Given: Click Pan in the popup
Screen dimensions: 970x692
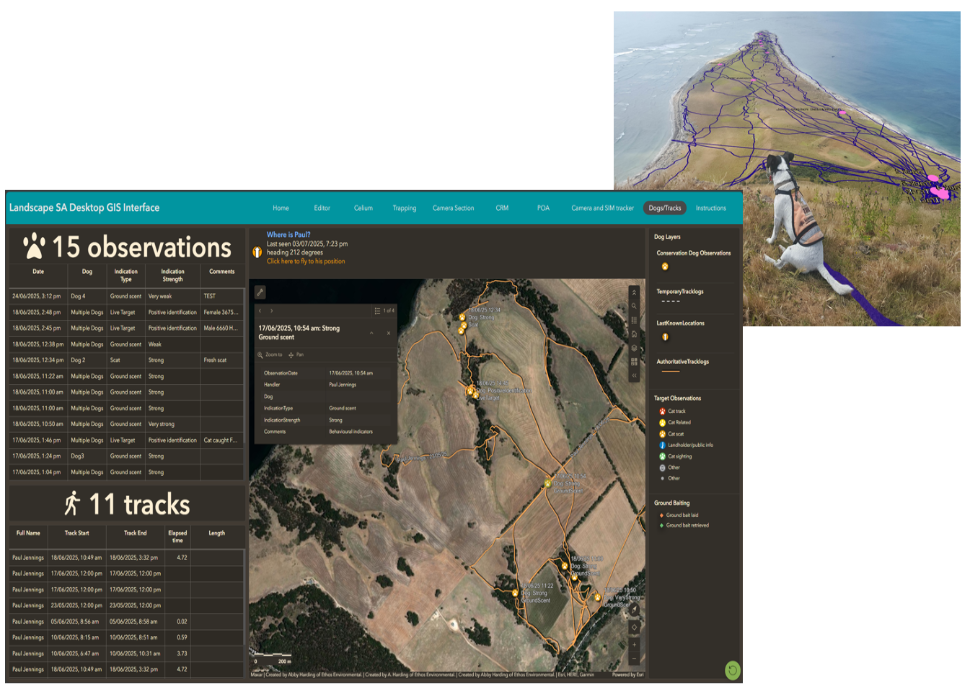Looking at the screenshot, I should click(296, 355).
